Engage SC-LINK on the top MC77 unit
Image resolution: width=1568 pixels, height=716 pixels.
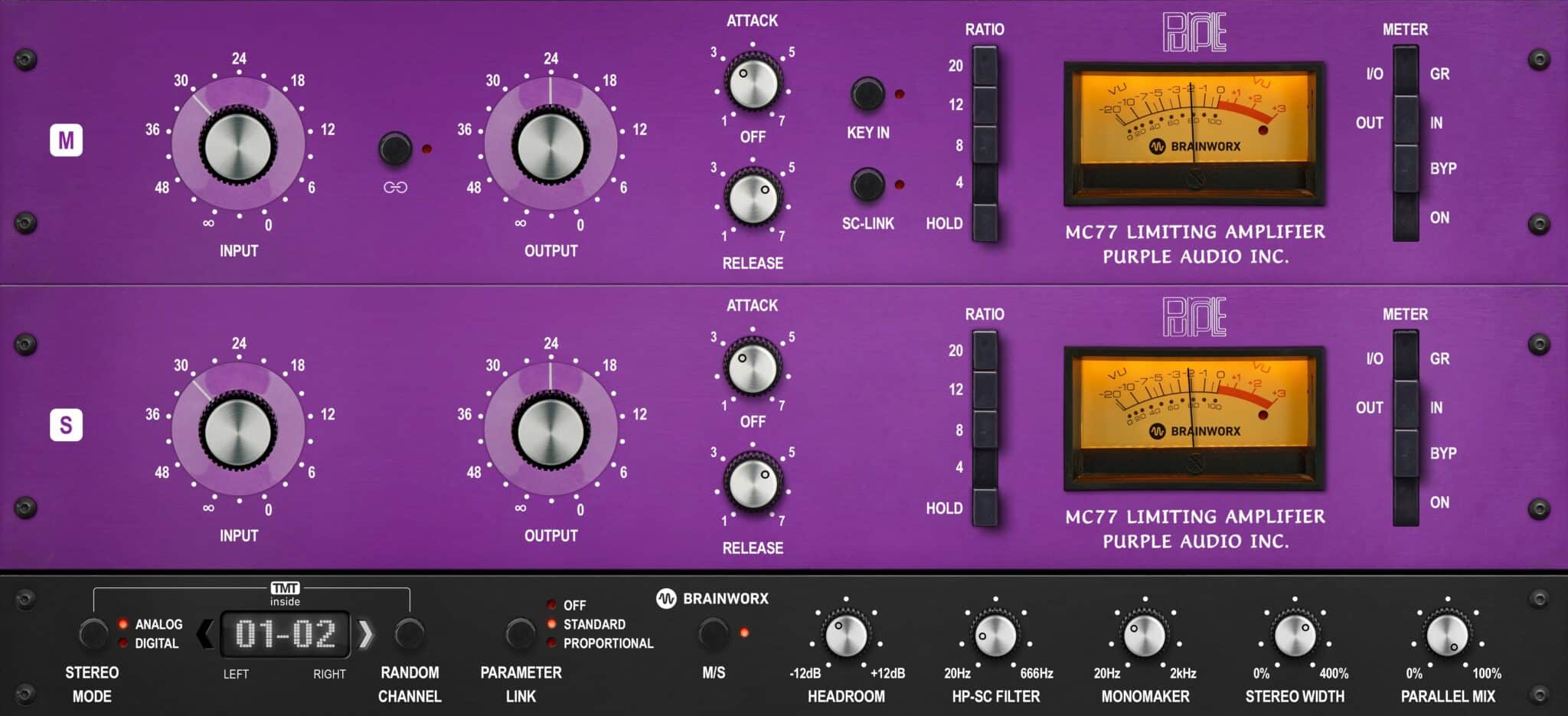(867, 184)
